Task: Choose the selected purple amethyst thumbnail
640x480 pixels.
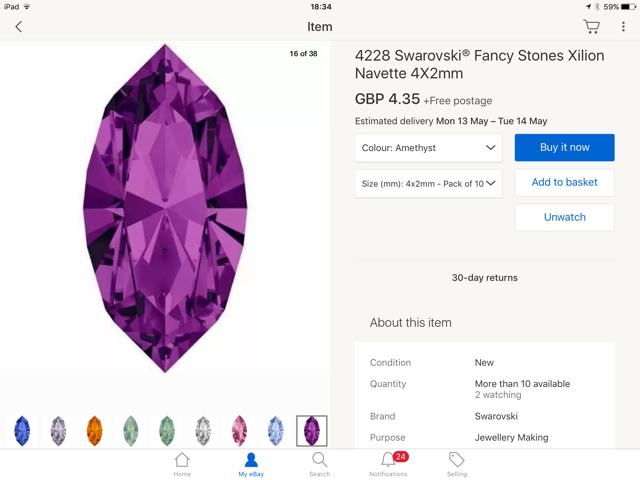Action: point(312,431)
